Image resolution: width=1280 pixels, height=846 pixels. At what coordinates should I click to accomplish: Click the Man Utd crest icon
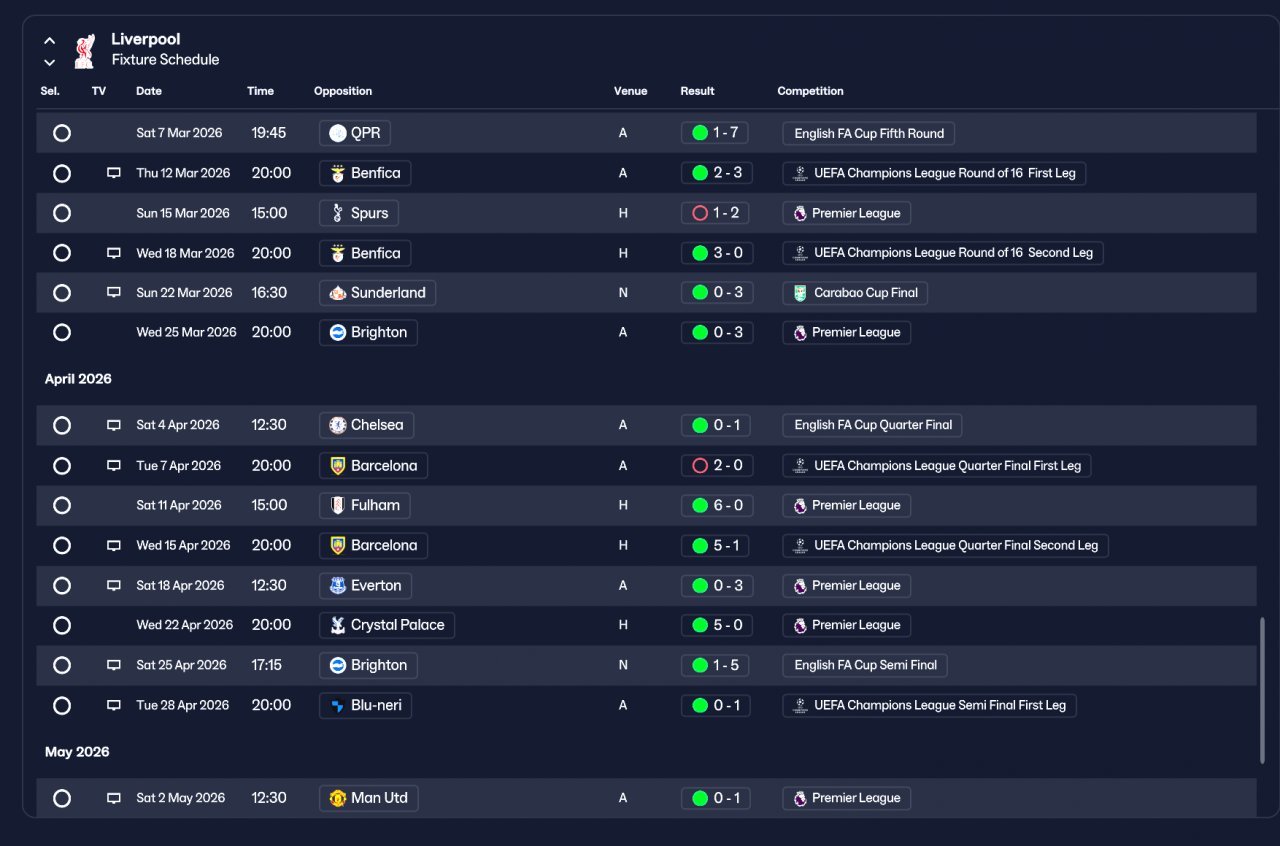tap(337, 798)
